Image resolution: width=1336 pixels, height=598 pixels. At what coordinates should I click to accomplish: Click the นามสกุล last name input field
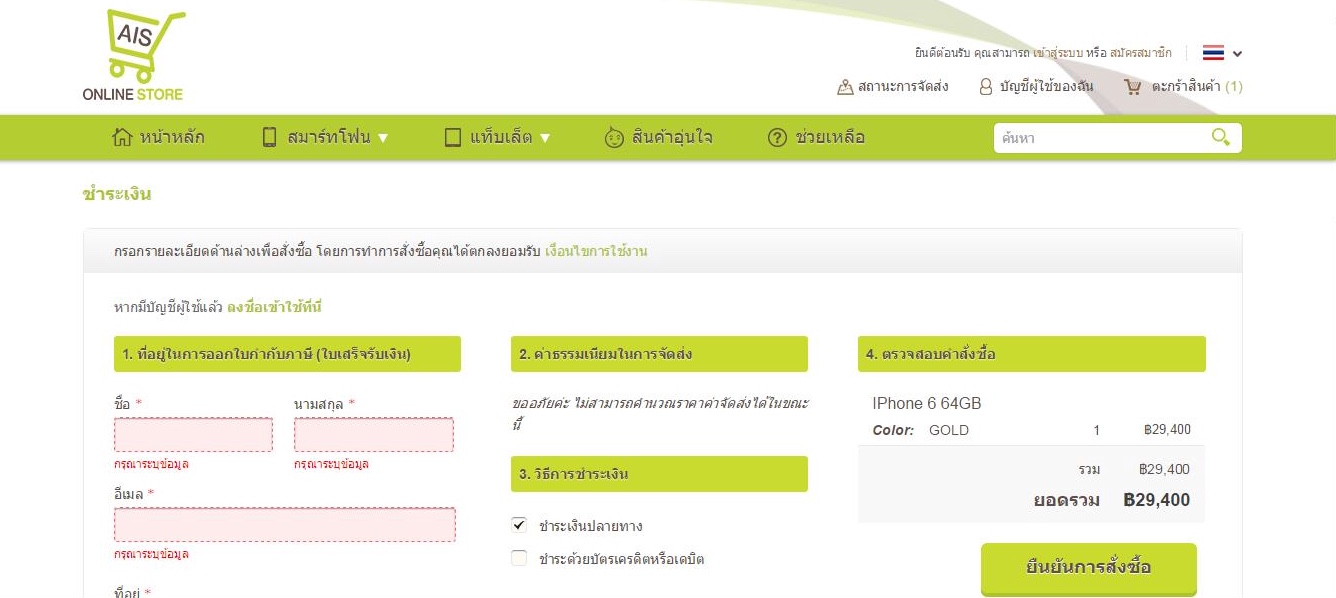pos(374,435)
